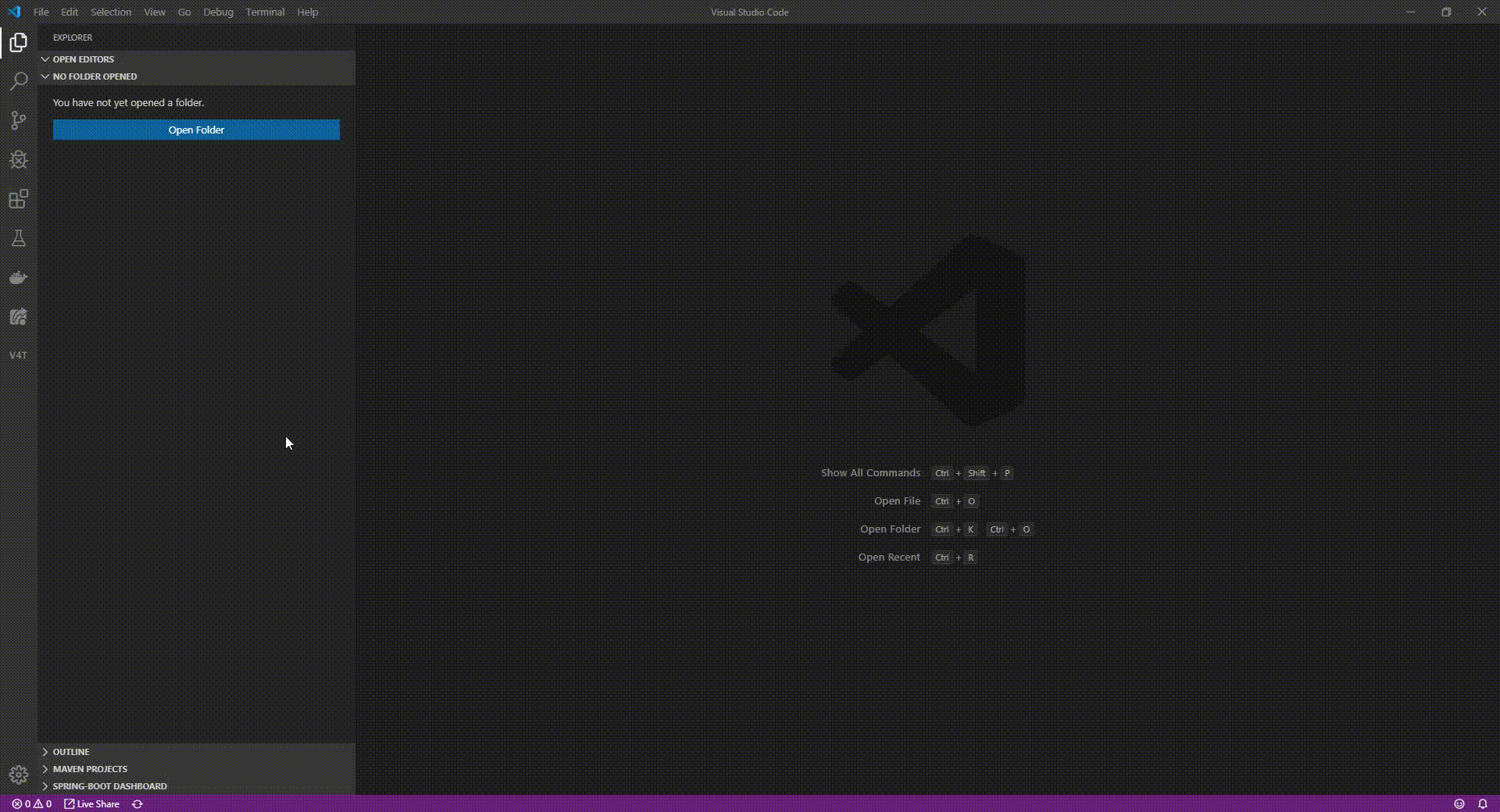The height and width of the screenshot is (812, 1500).
Task: Open the Go menu
Action: [184, 12]
